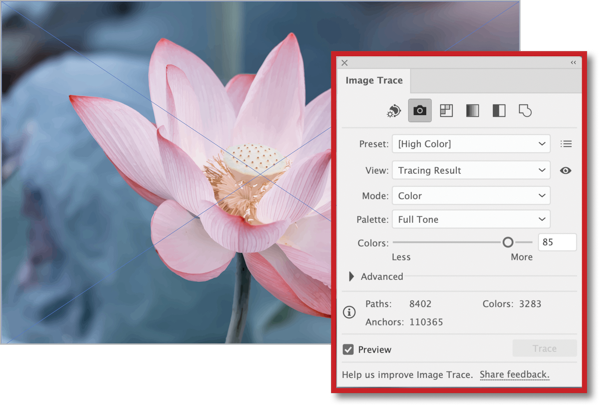This screenshot has height=406, width=600.
Task: Select the Black and White preset icon
Action: tap(499, 111)
